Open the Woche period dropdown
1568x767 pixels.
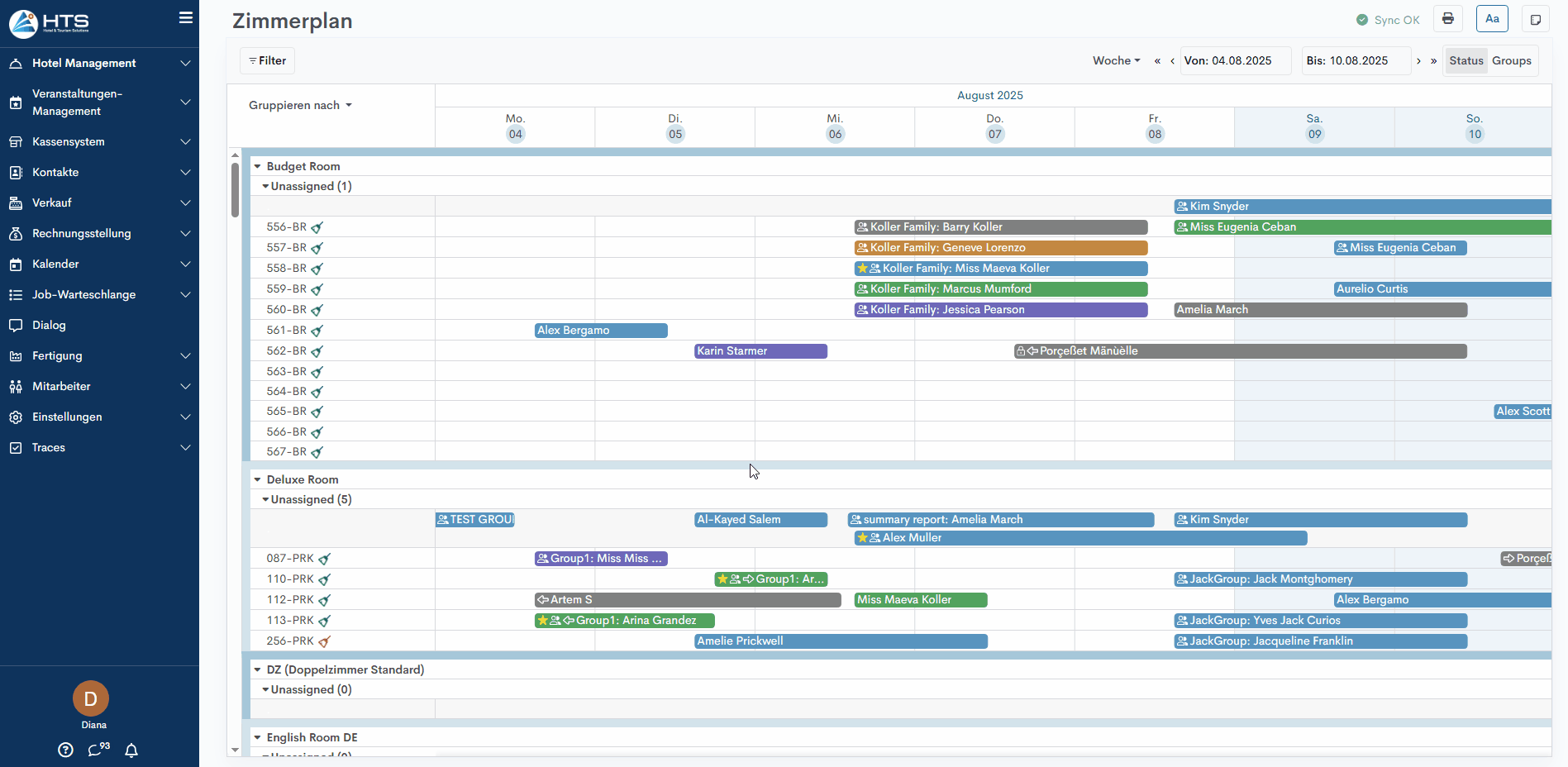tap(1116, 61)
